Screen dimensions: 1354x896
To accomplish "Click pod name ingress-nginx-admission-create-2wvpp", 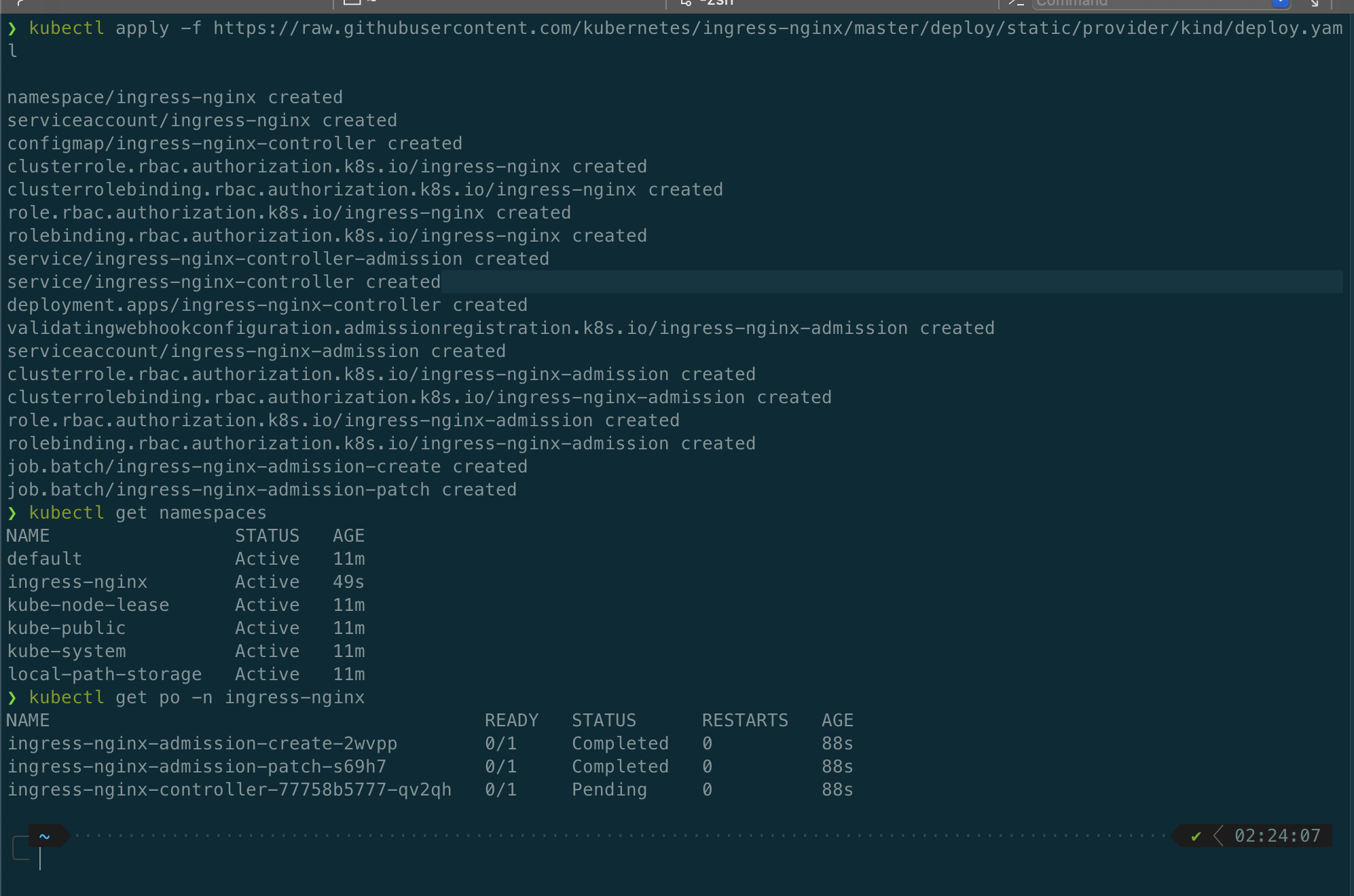I will click(202, 744).
